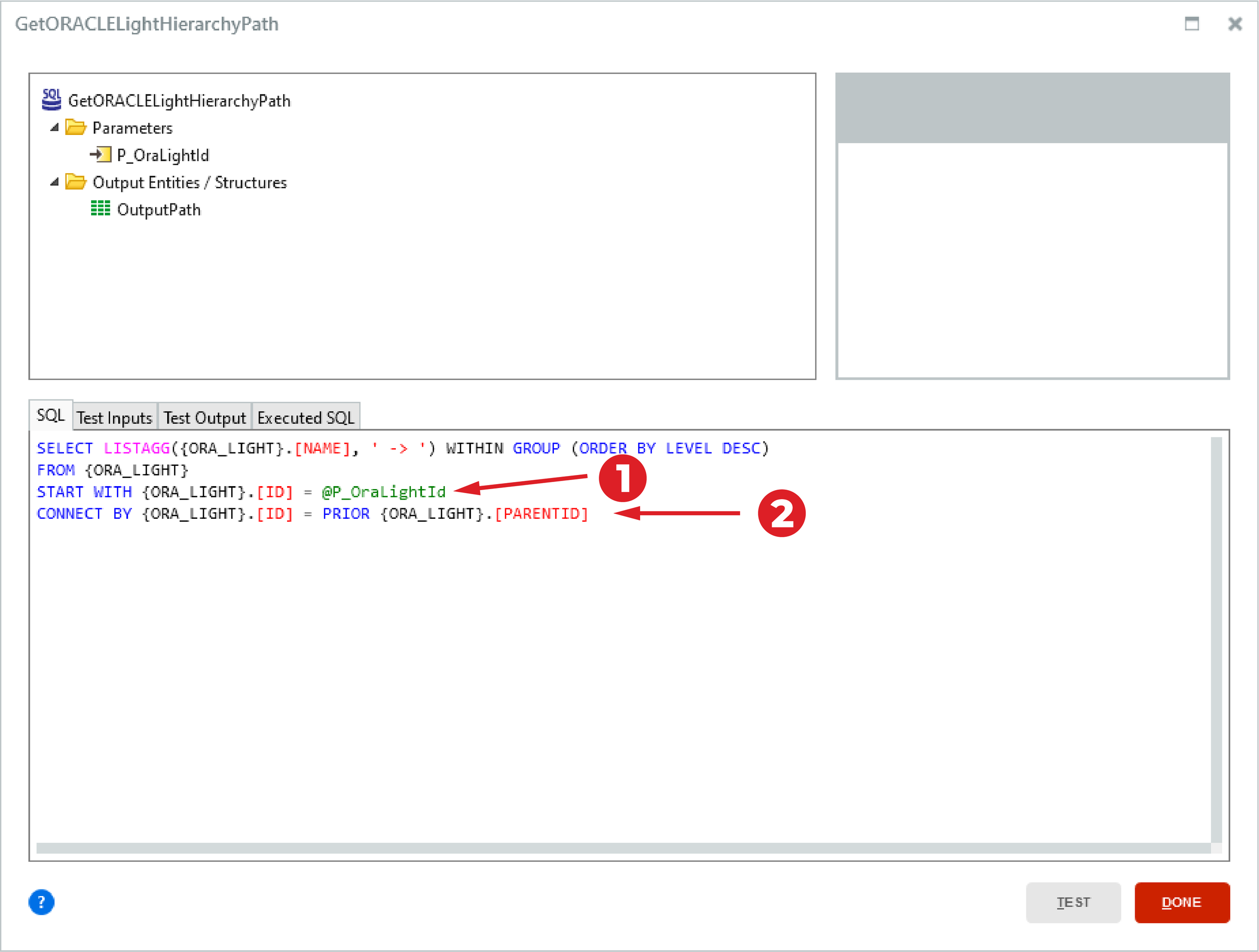Select the OutputPath tree item
1259x952 pixels.
159,209
